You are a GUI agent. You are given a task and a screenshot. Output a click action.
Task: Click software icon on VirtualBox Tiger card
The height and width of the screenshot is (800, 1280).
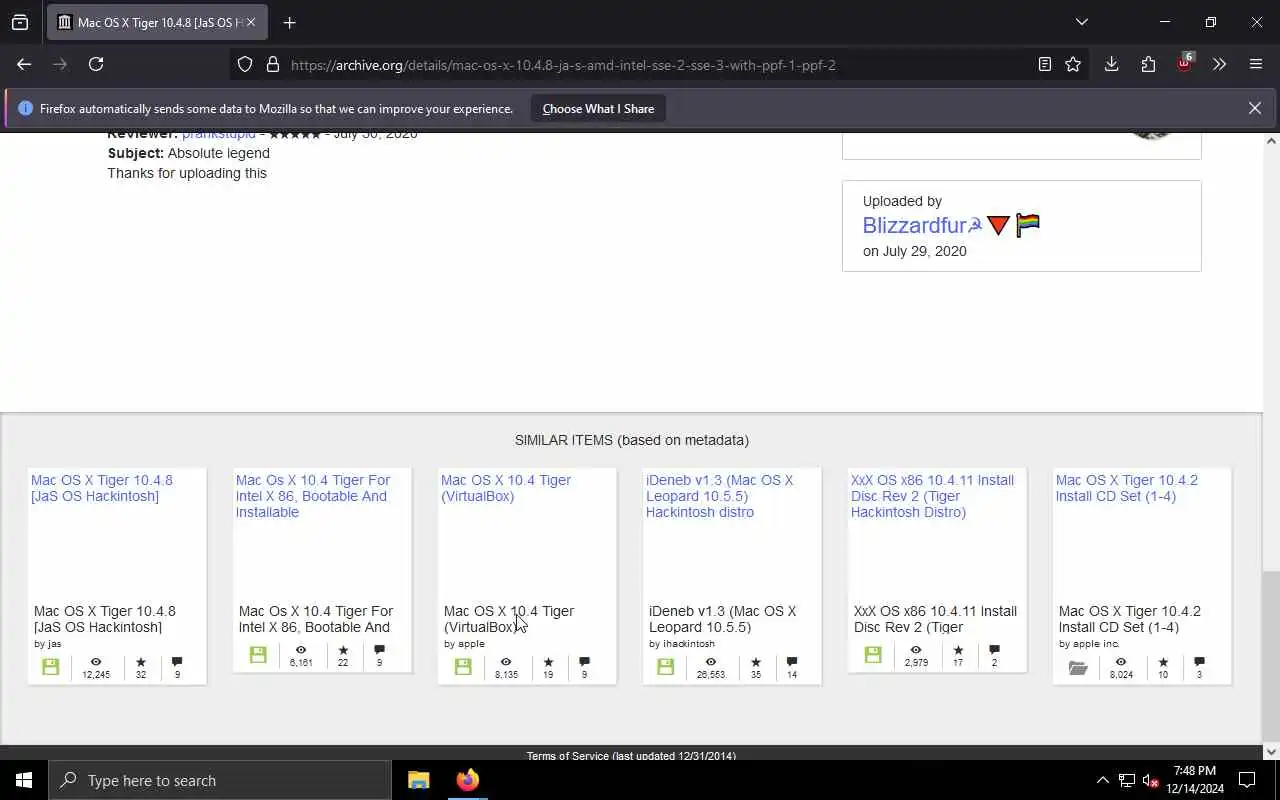[463, 667]
